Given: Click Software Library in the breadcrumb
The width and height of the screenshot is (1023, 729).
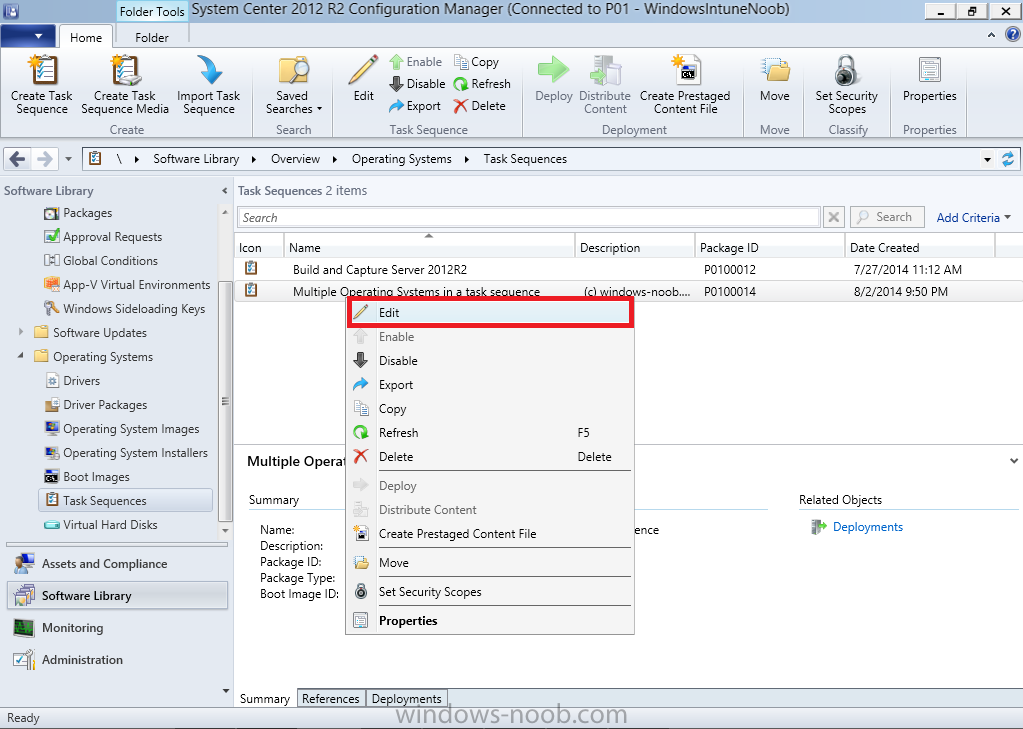Looking at the screenshot, I should 196,159.
